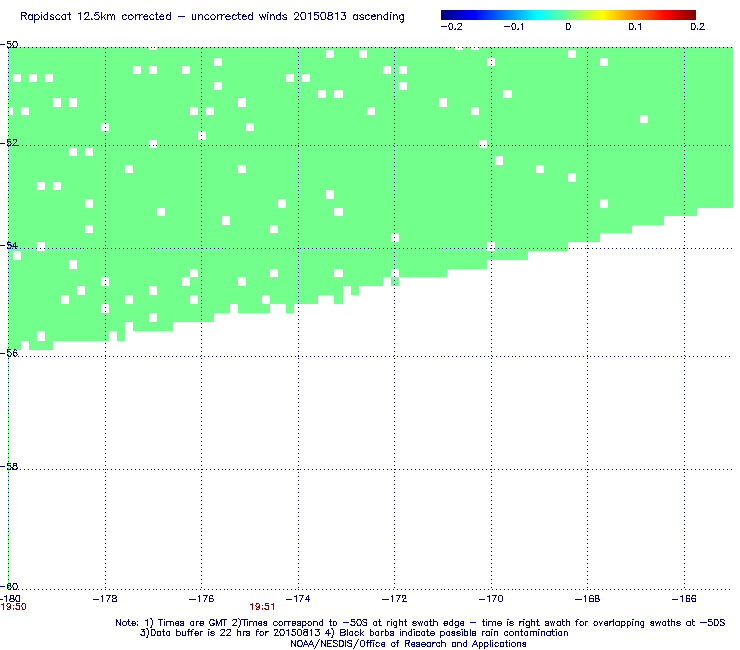Click the -58 latitude axis label

click(9, 466)
